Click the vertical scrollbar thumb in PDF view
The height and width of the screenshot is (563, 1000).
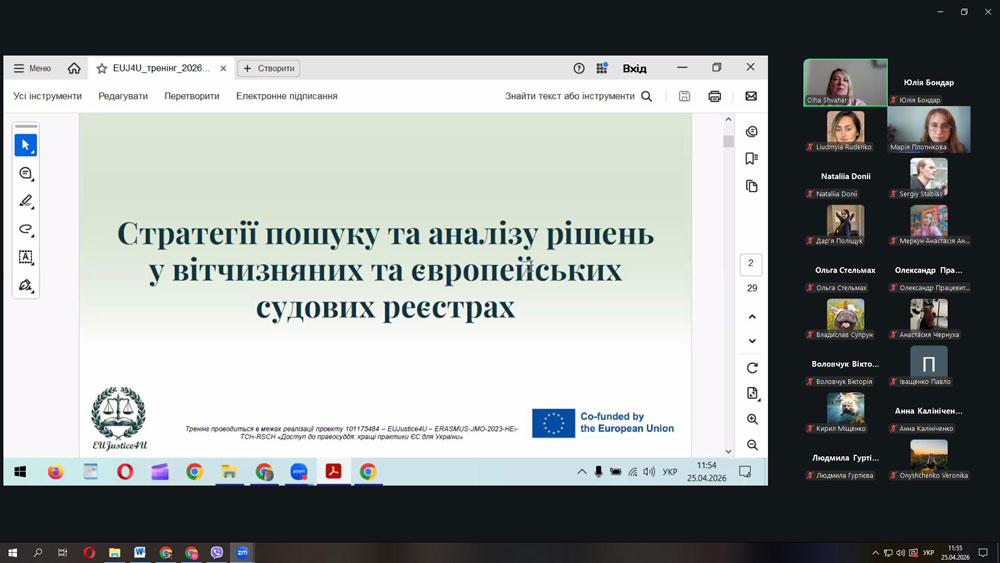coord(728,142)
